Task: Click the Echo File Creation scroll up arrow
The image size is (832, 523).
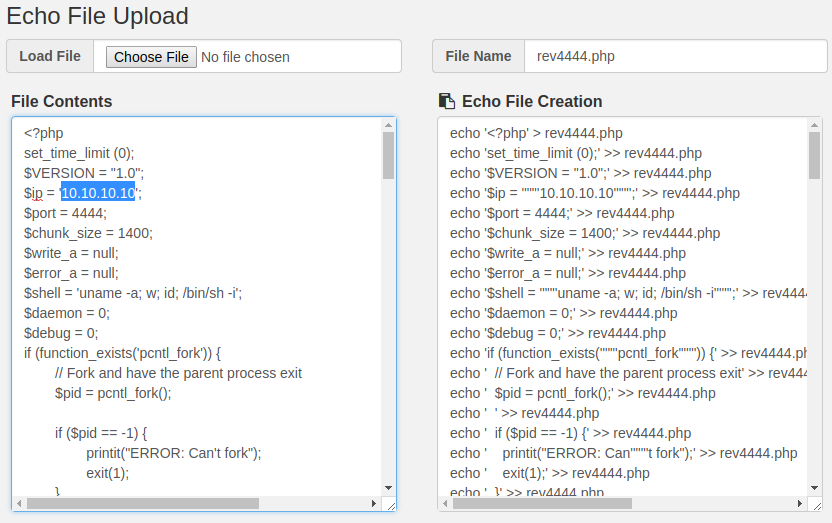Action: (x=814, y=125)
